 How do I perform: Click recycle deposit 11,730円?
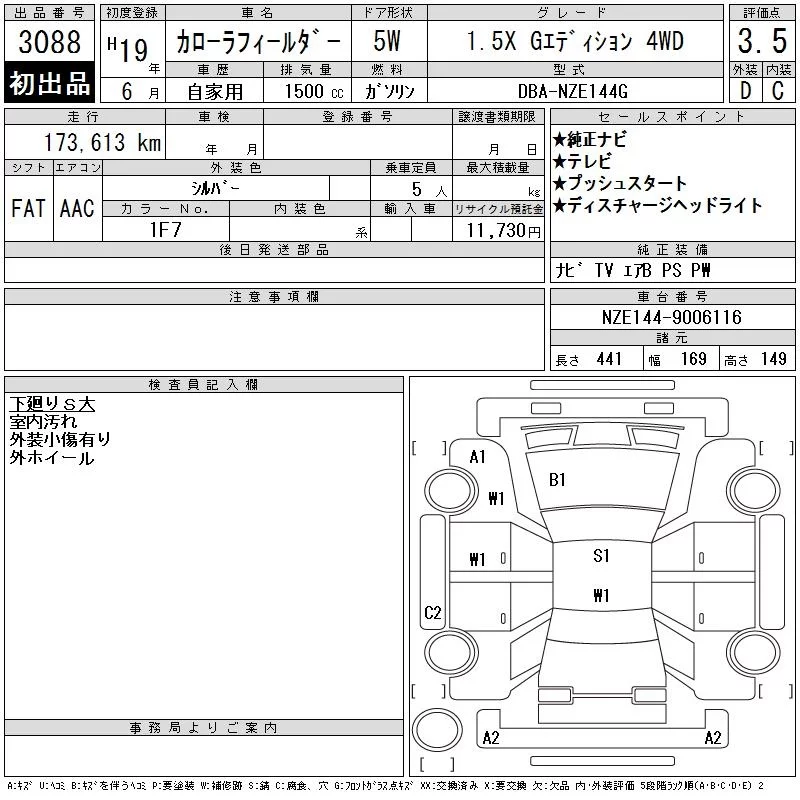click(504, 231)
